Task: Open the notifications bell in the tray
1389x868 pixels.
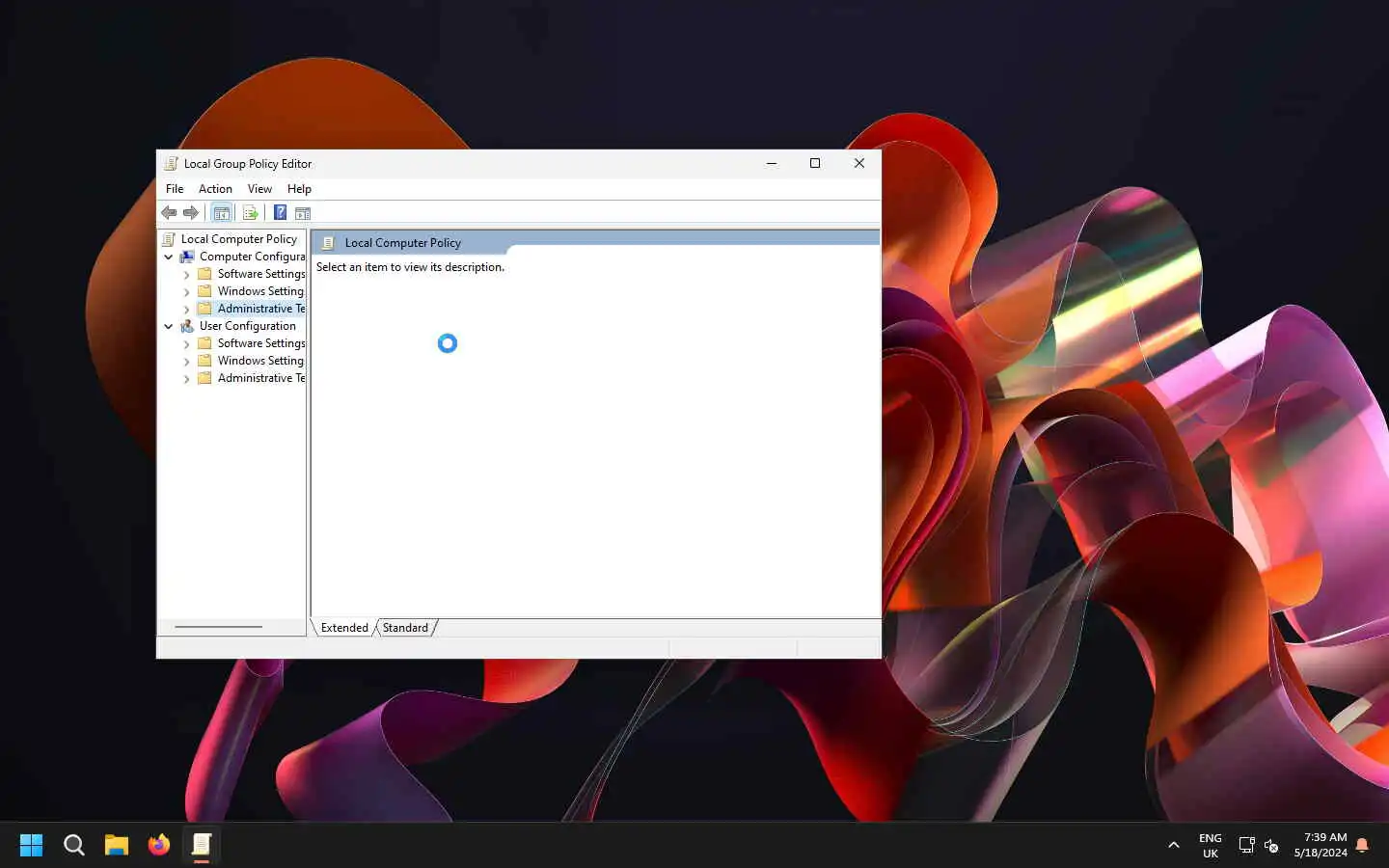Action: pyautogui.click(x=1362, y=845)
